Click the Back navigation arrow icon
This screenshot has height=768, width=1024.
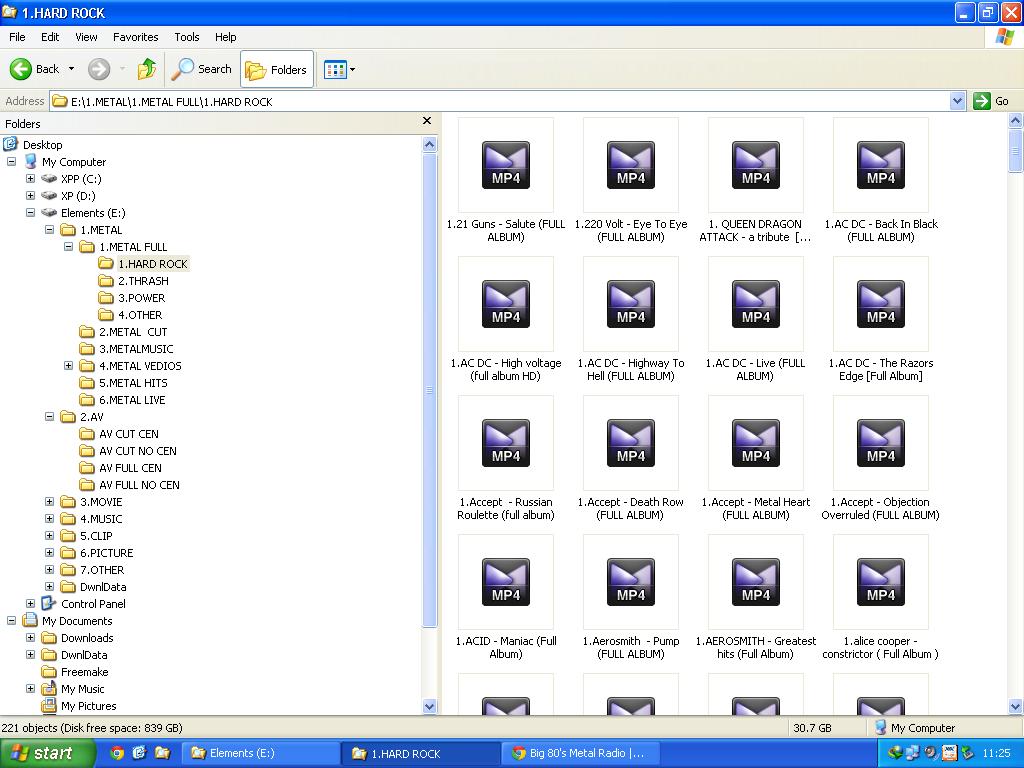21,69
